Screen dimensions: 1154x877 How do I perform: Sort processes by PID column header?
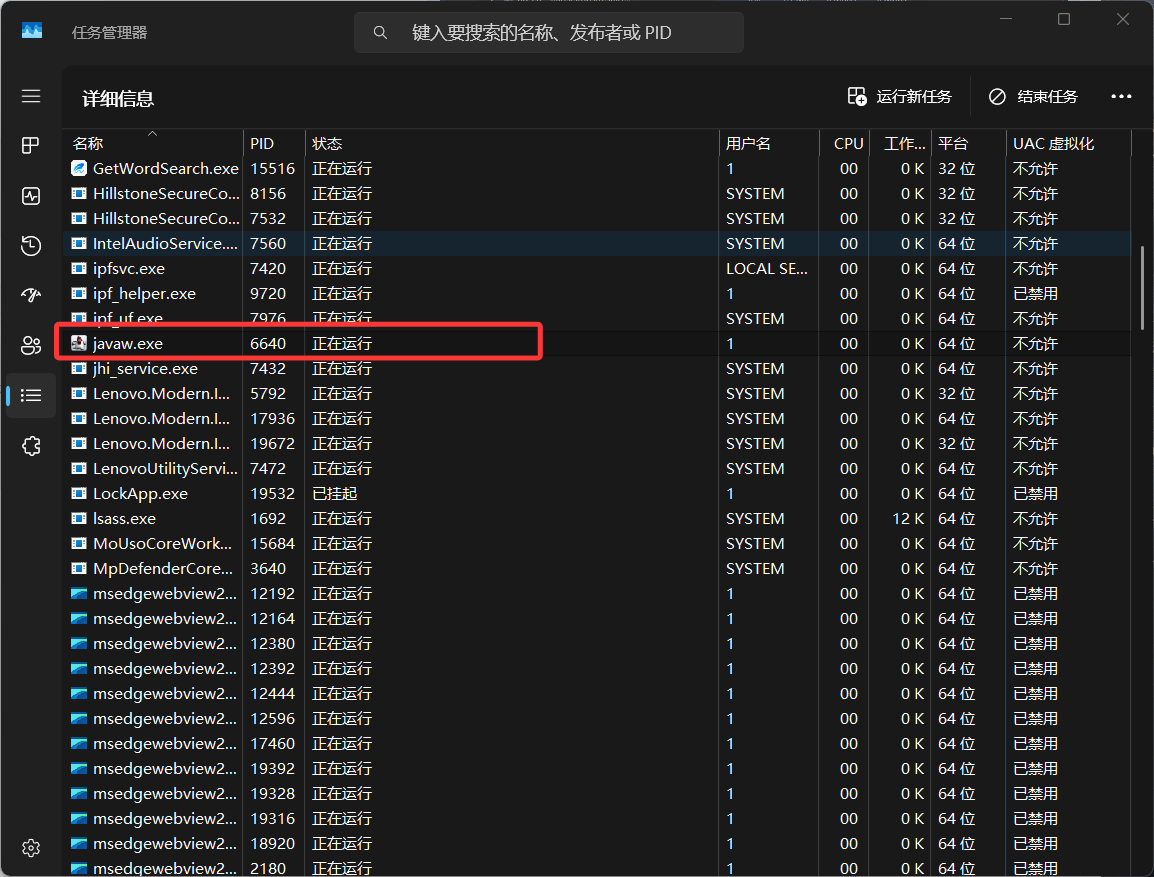[262, 144]
